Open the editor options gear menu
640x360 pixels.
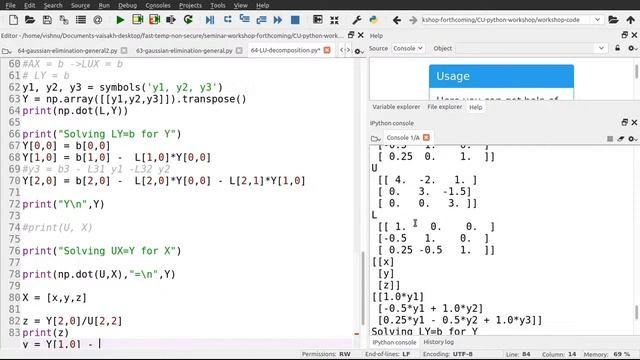pyautogui.click(x=358, y=51)
